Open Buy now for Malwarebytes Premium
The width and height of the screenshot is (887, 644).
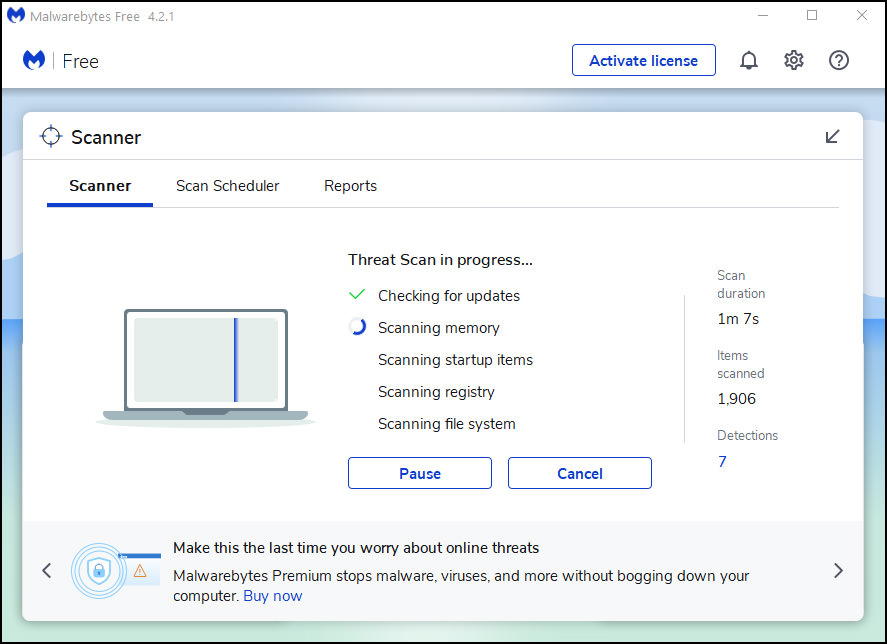tap(272, 595)
